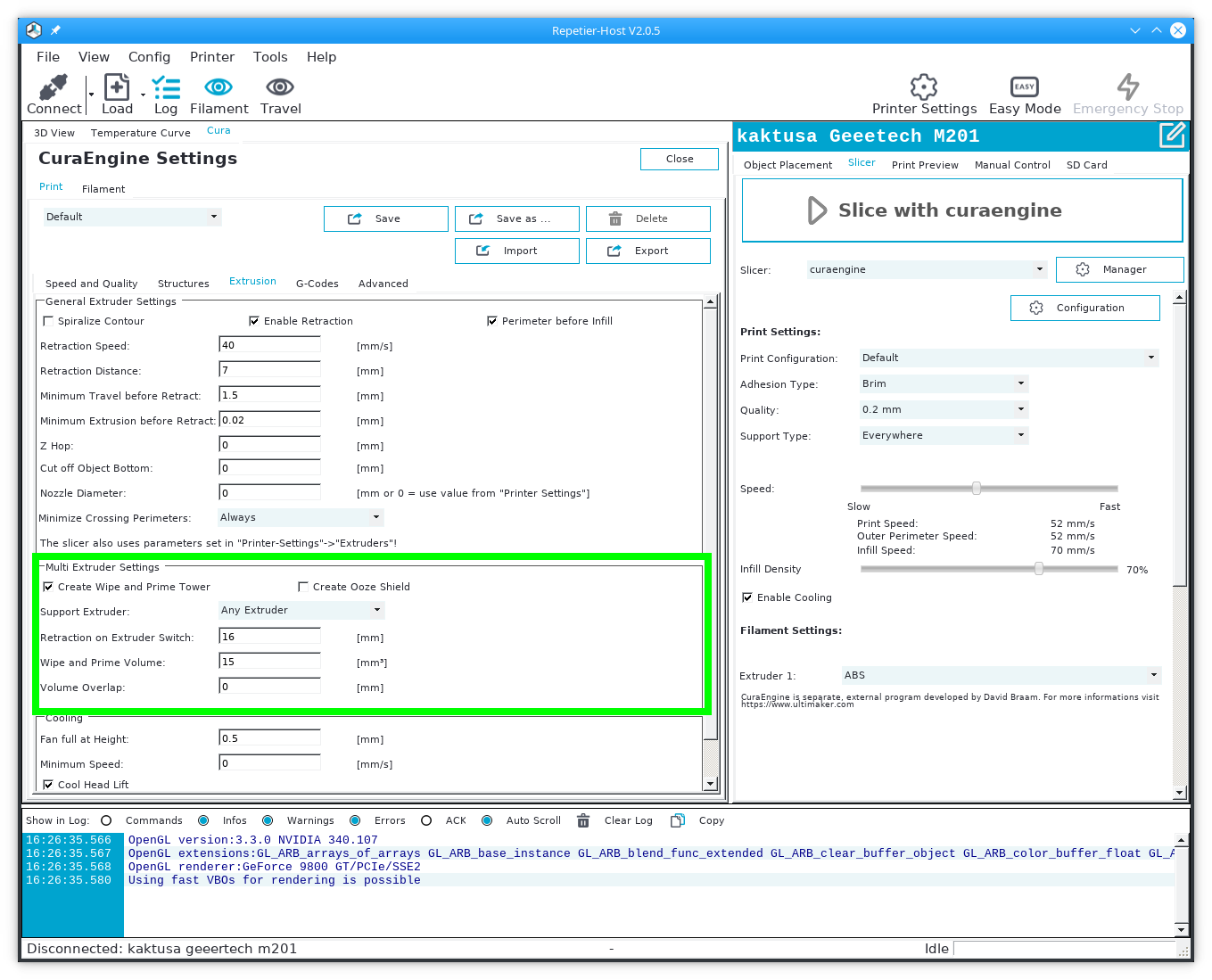The image size is (1212, 980).
Task: Click the play arrow on Slice button
Action: 817,210
